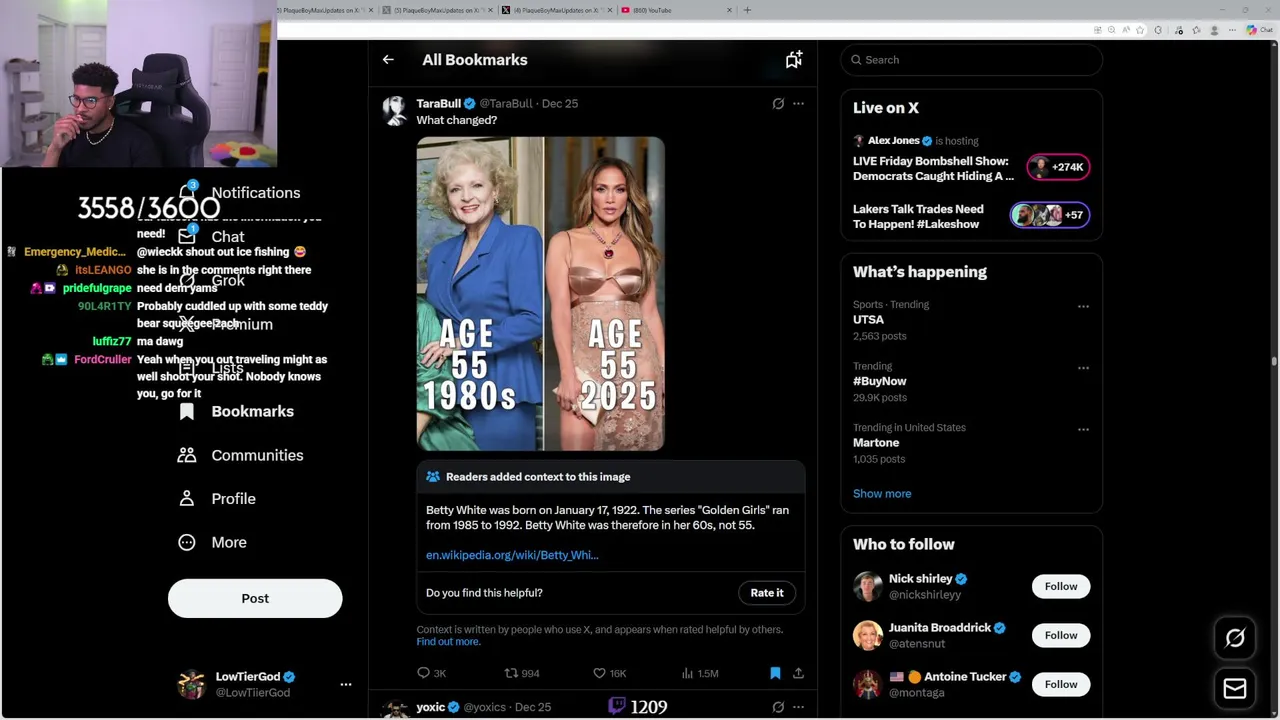This screenshot has height=720, width=1280.
Task: Open the more options for the UTSA trend
Action: (1083, 307)
